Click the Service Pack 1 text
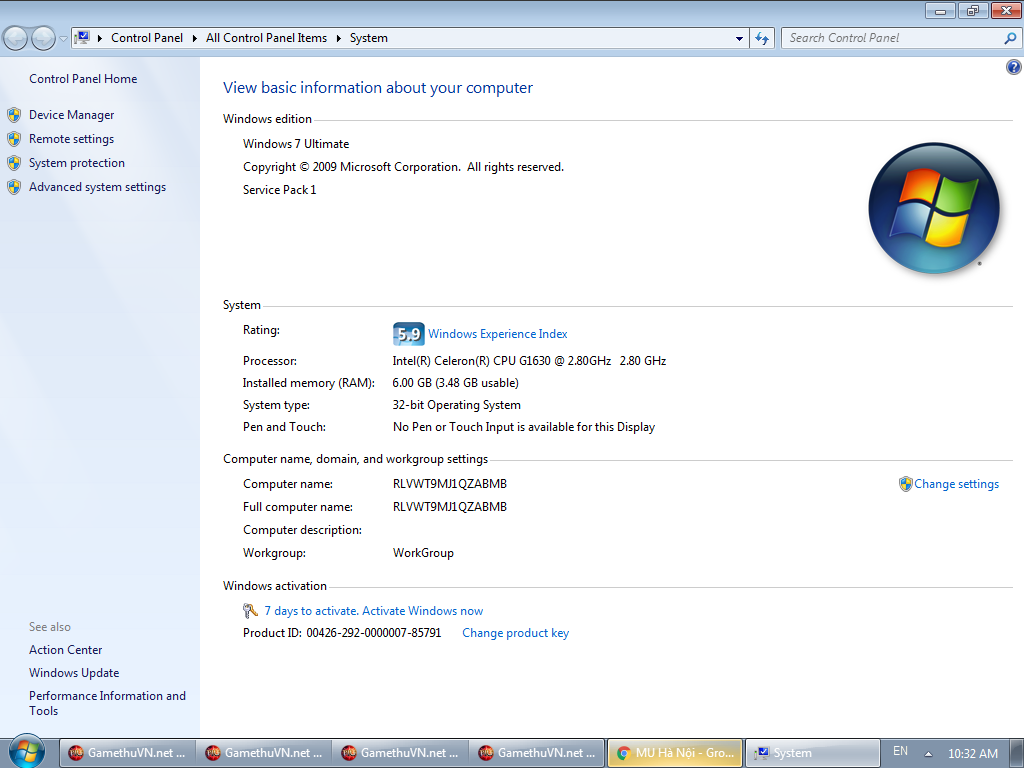 (280, 190)
